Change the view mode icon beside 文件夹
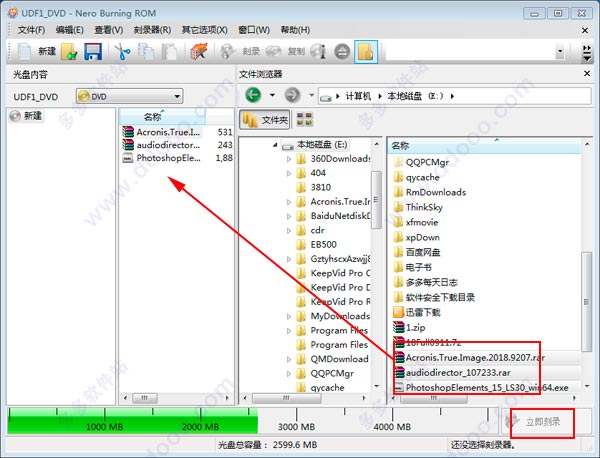This screenshot has width=600, height=458. tap(305, 119)
